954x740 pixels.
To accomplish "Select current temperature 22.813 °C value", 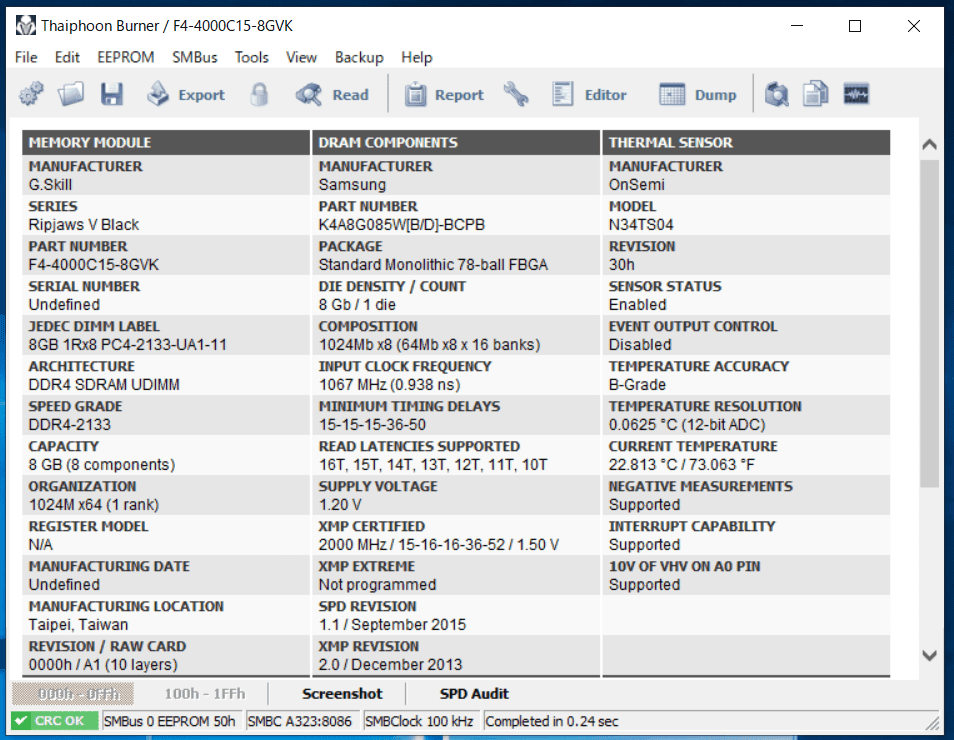I will point(681,465).
